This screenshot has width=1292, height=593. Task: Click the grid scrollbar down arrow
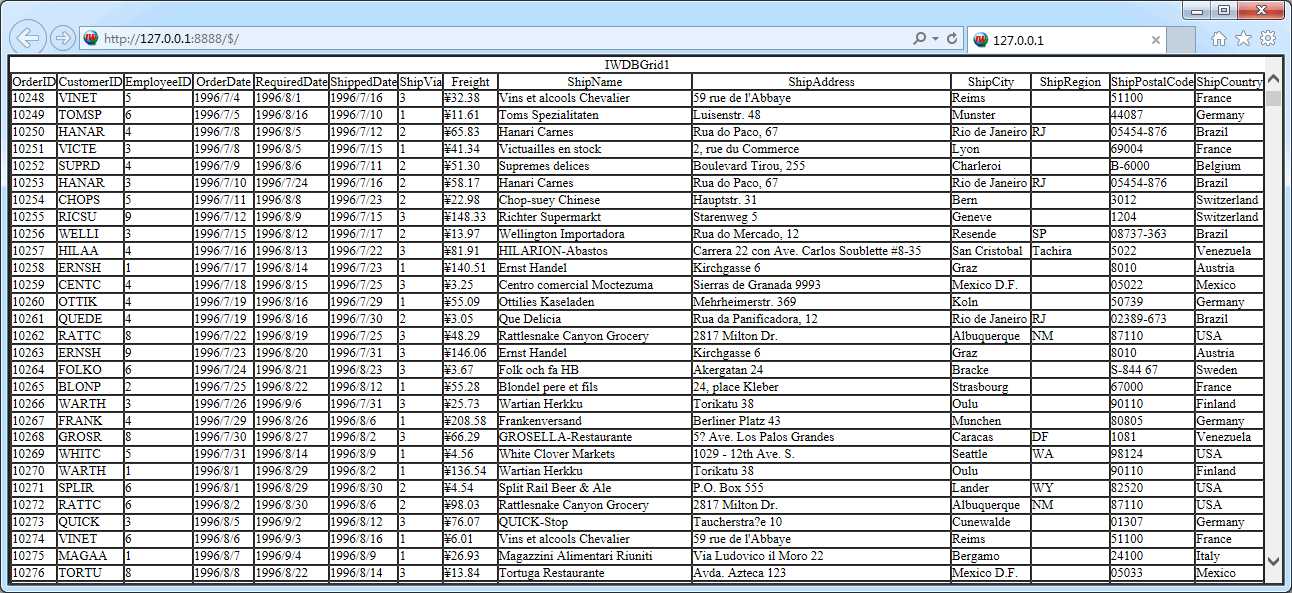tap(1273, 561)
